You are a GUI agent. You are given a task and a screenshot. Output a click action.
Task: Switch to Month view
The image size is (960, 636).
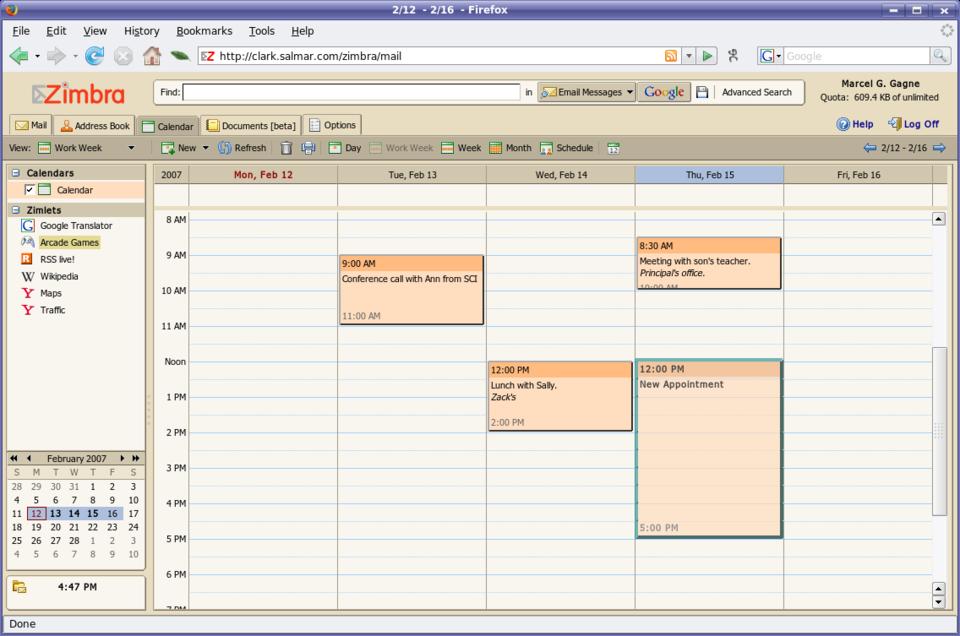coord(510,148)
